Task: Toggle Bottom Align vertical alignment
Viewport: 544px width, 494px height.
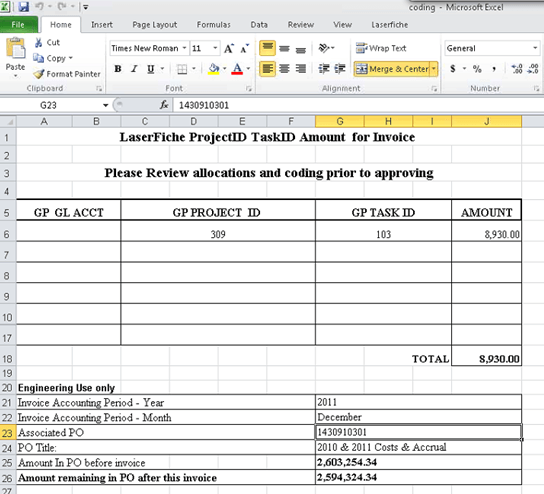Action: pos(300,49)
